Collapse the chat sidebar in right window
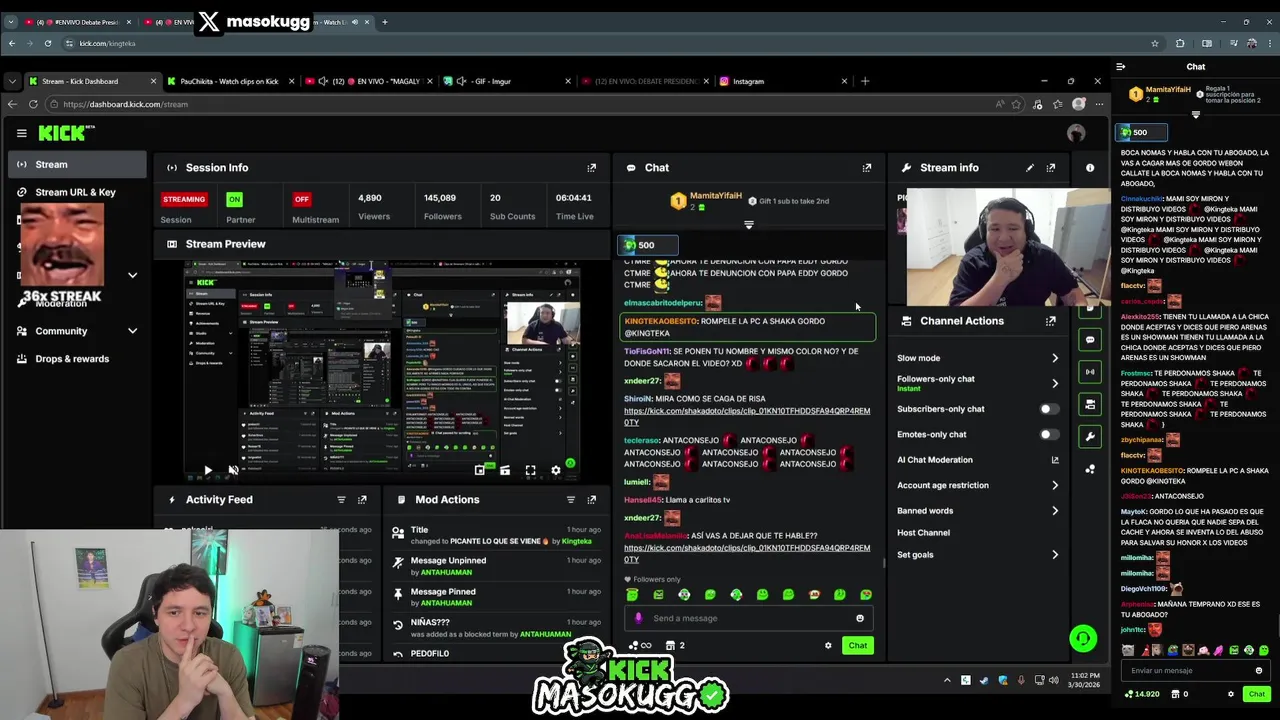This screenshot has height=720, width=1280. (1121, 67)
